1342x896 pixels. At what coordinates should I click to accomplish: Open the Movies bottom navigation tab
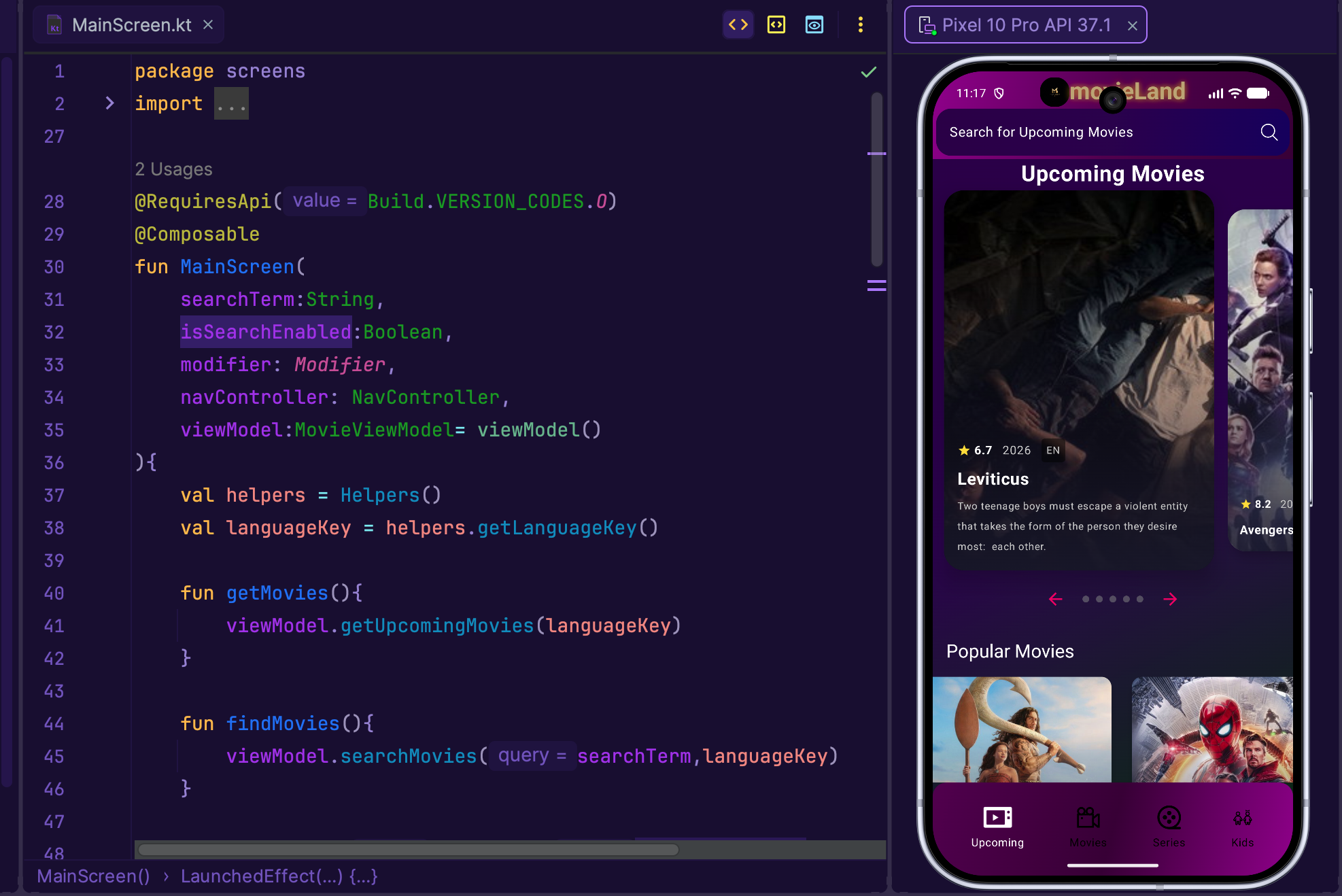[1088, 827]
